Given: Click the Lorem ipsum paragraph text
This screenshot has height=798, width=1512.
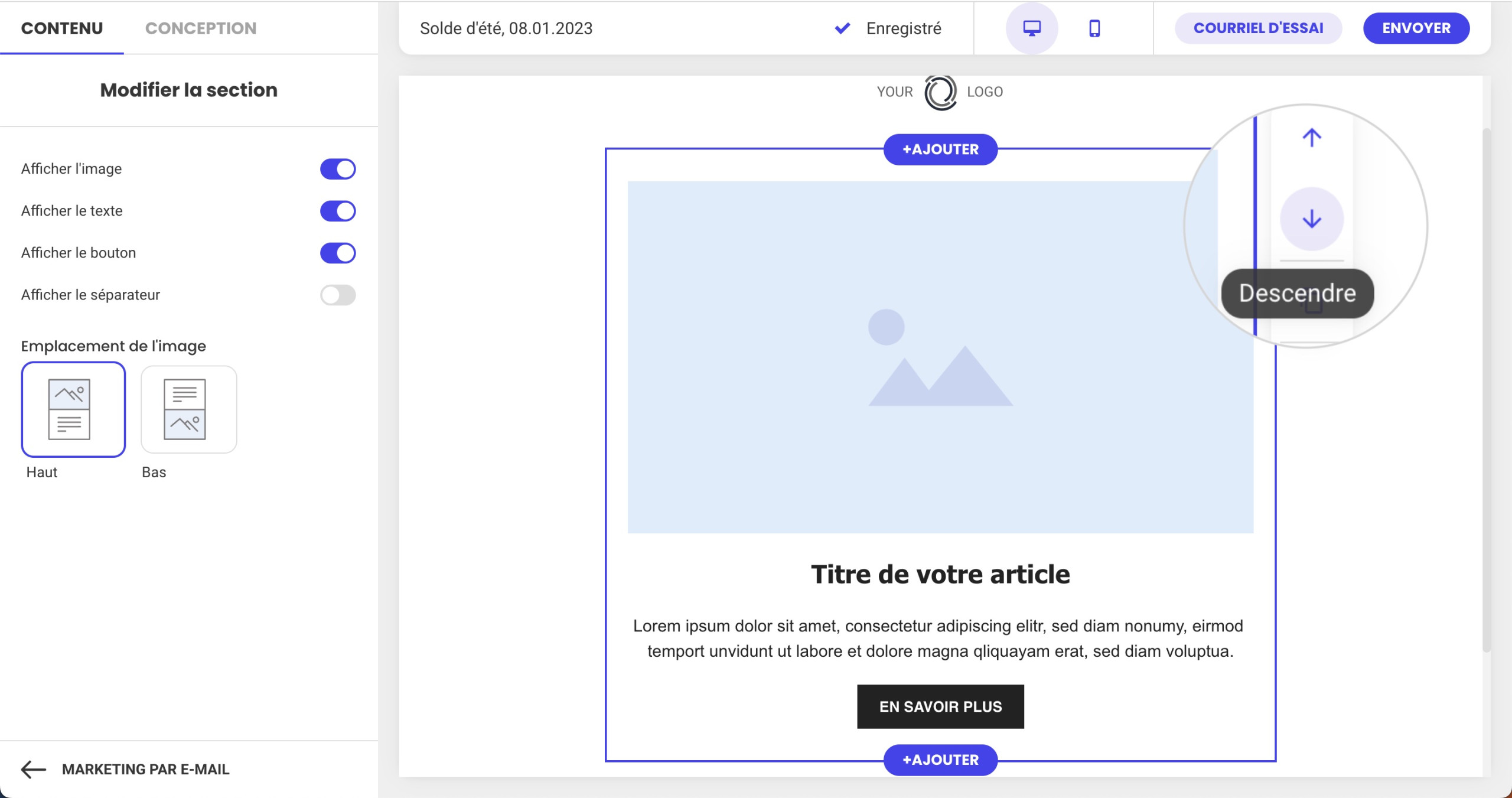Looking at the screenshot, I should click(x=938, y=639).
